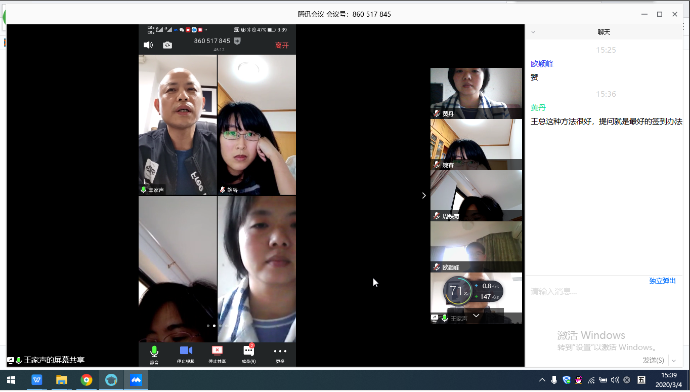Screen dimensions: 690x392
Task: Expand dropdown chevron on bottom participant thumbnail
Action: (x=476, y=316)
